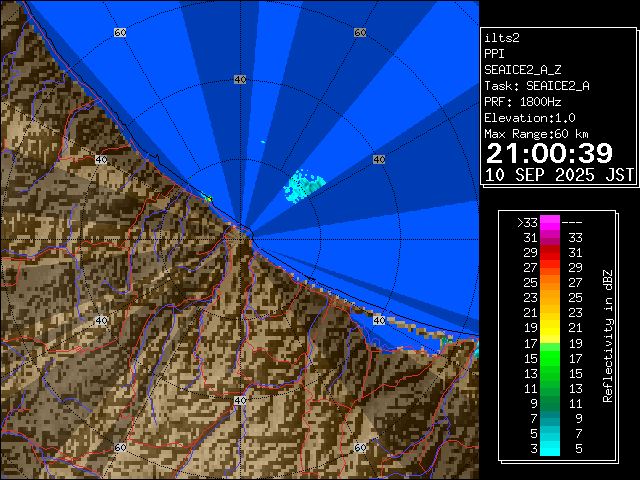The image size is (640, 480).
Task: Click the bright green 15 dBZ swatch
Action: pos(550,357)
